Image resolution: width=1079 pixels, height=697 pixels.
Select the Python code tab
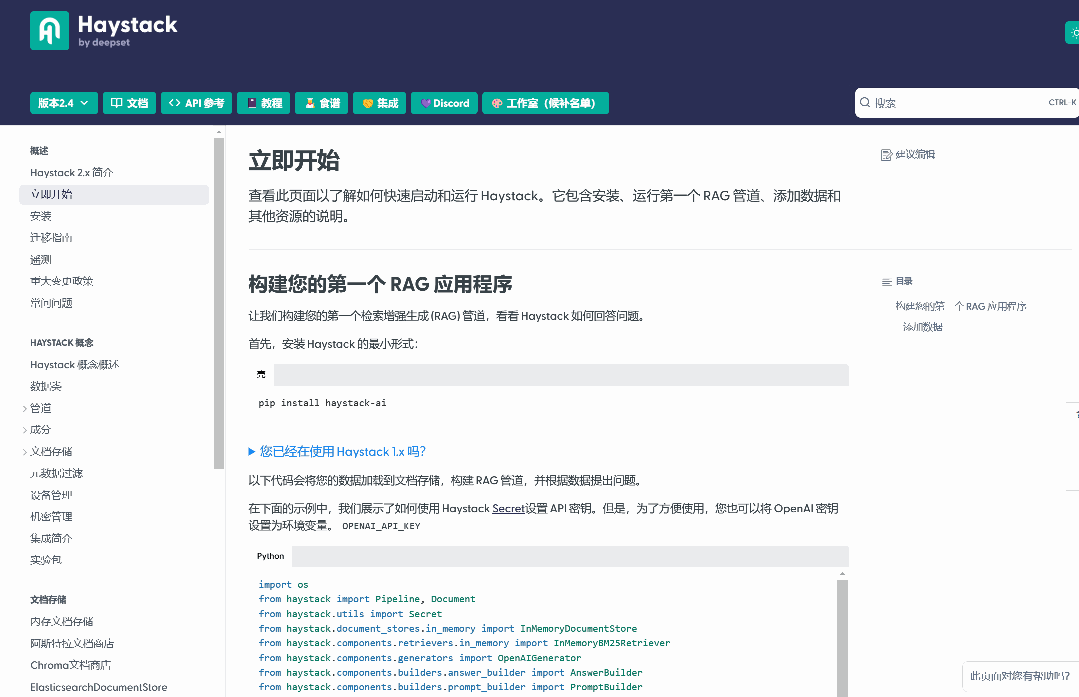click(270, 556)
